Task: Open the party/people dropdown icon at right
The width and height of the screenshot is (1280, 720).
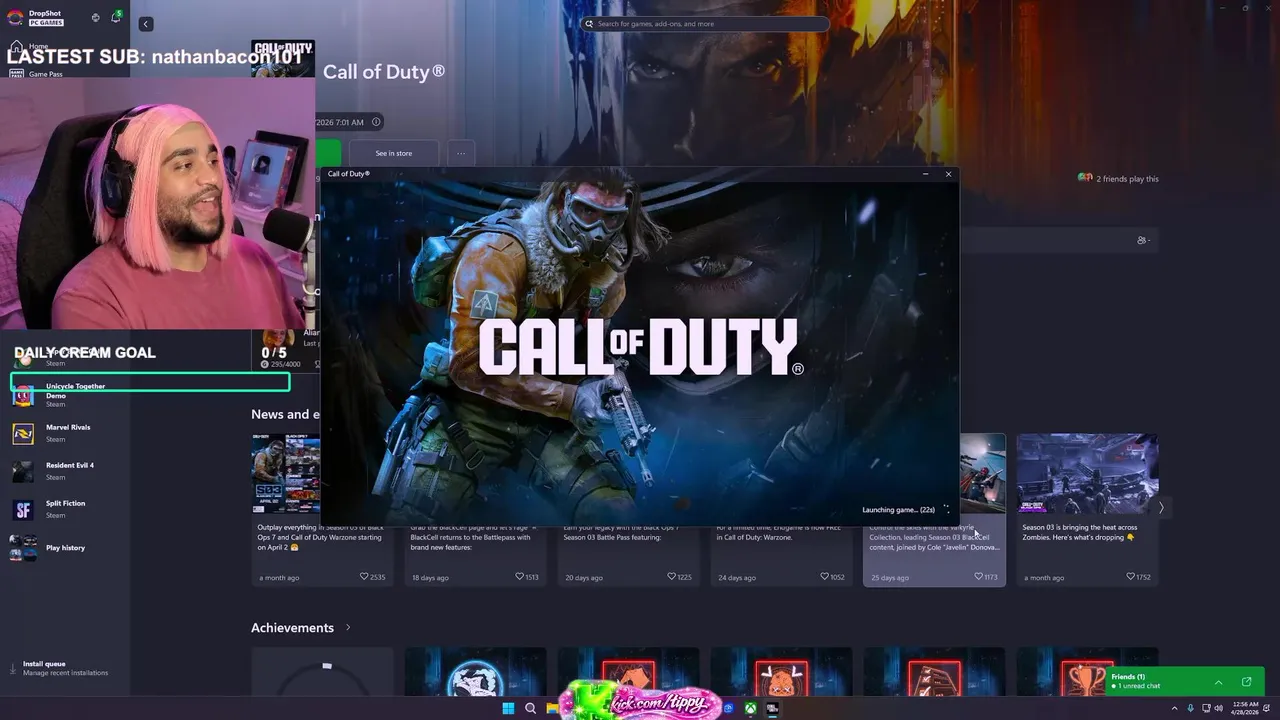Action: 1143,240
